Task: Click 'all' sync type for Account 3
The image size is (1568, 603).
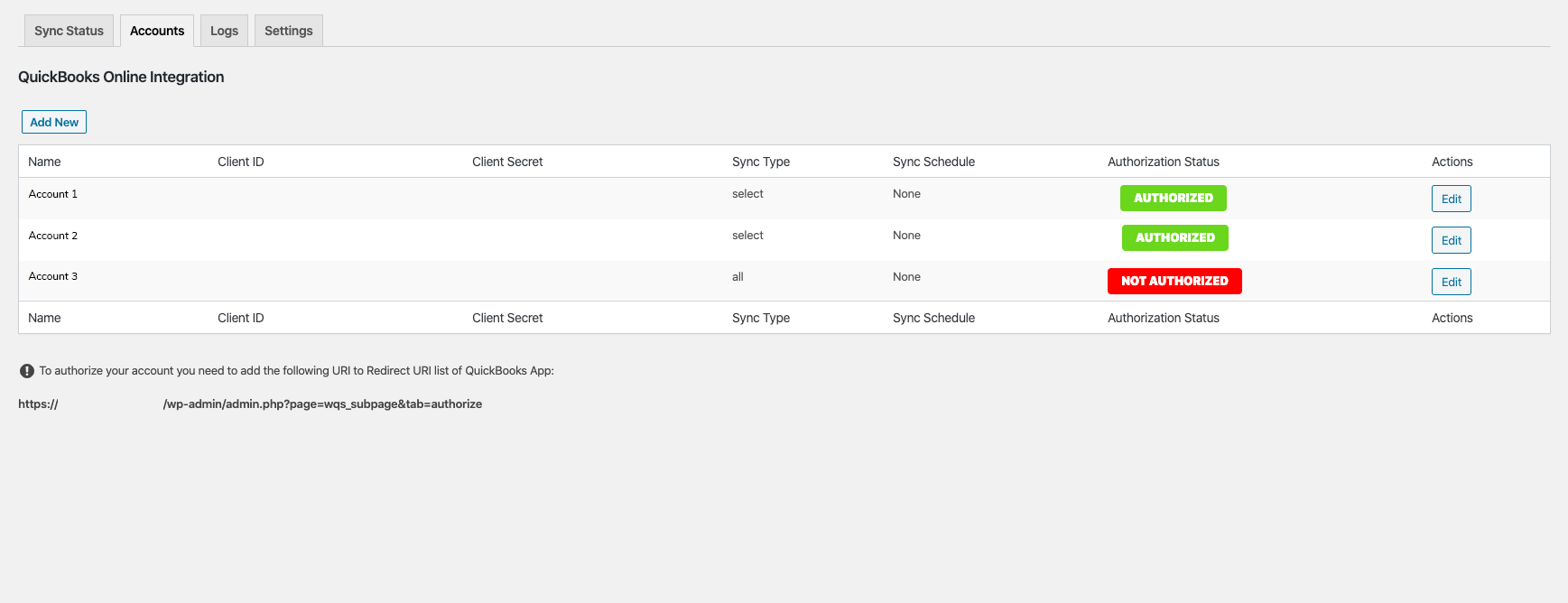Action: 738,277
